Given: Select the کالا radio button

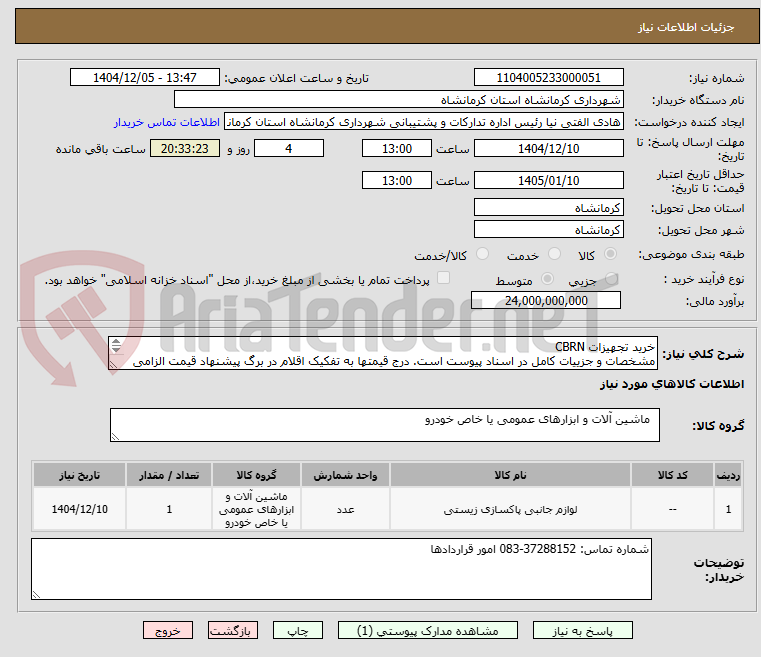Looking at the screenshot, I should (x=610, y=254).
